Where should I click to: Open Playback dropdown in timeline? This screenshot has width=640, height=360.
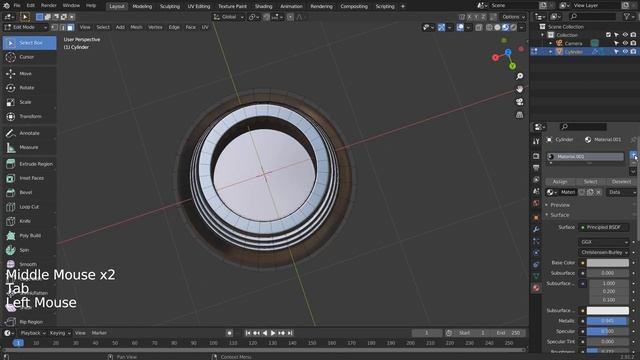pos(33,333)
